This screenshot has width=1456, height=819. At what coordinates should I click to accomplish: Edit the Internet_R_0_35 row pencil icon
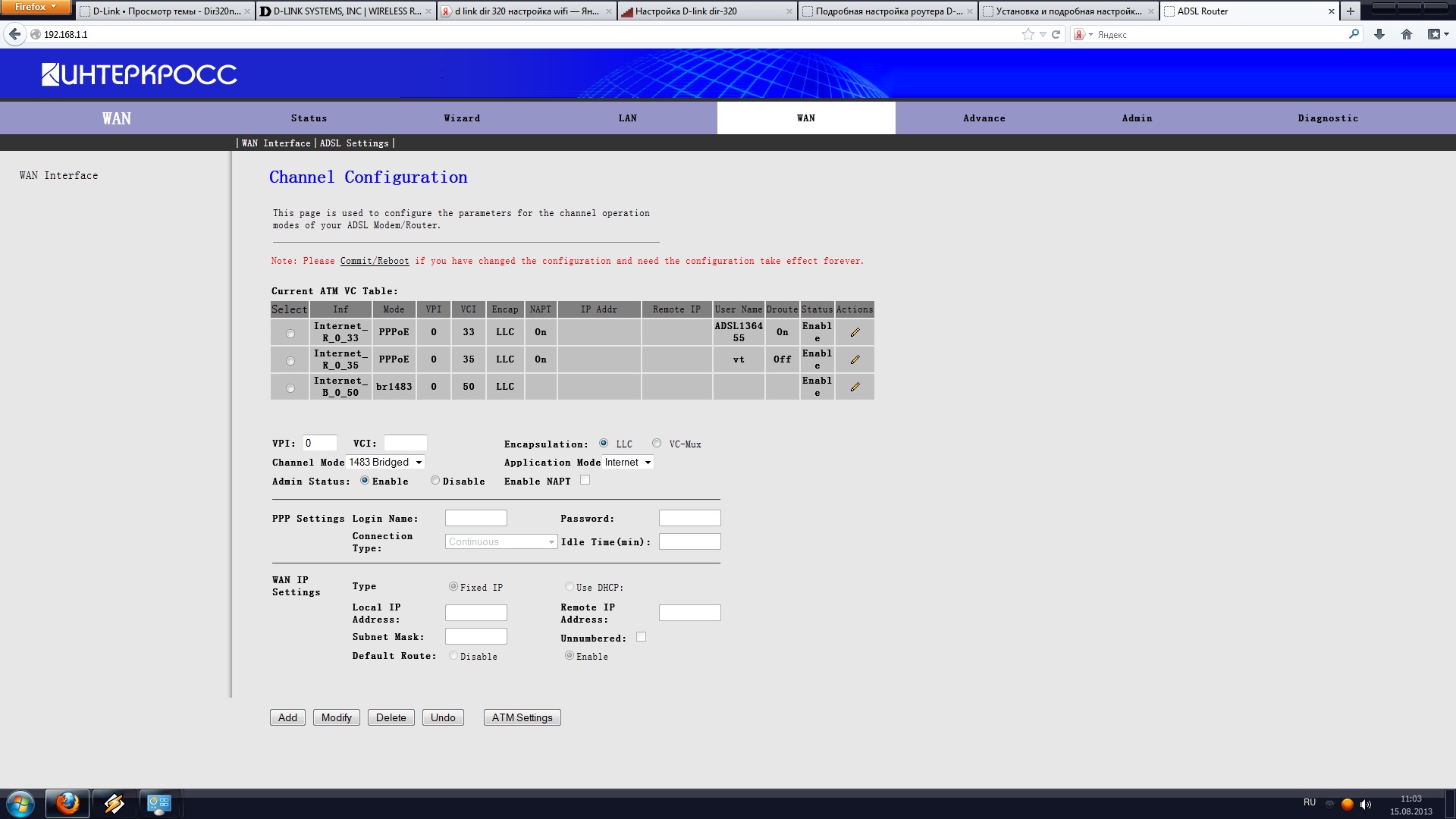pos(855,359)
